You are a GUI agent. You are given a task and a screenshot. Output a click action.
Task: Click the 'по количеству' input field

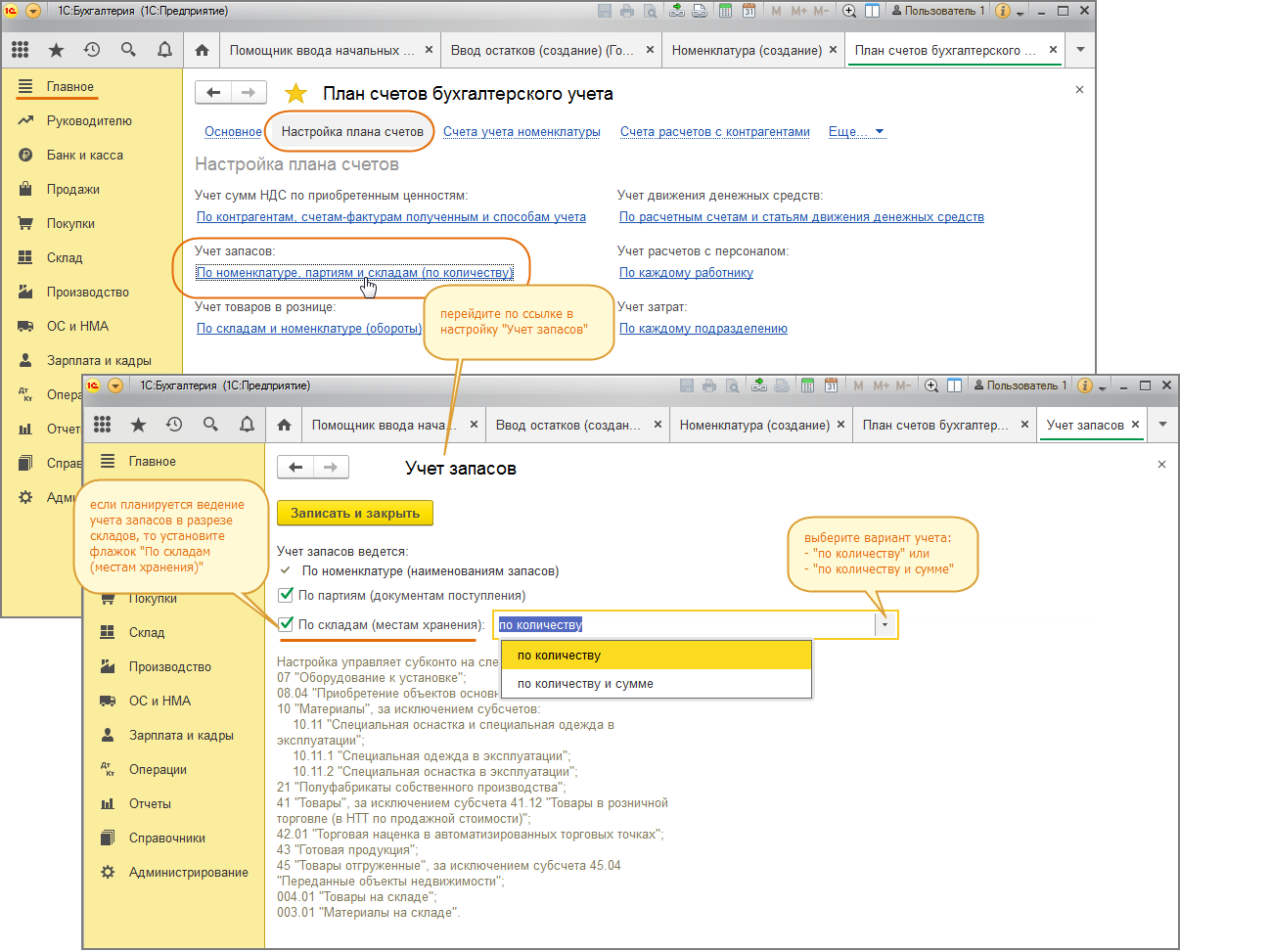click(x=685, y=624)
